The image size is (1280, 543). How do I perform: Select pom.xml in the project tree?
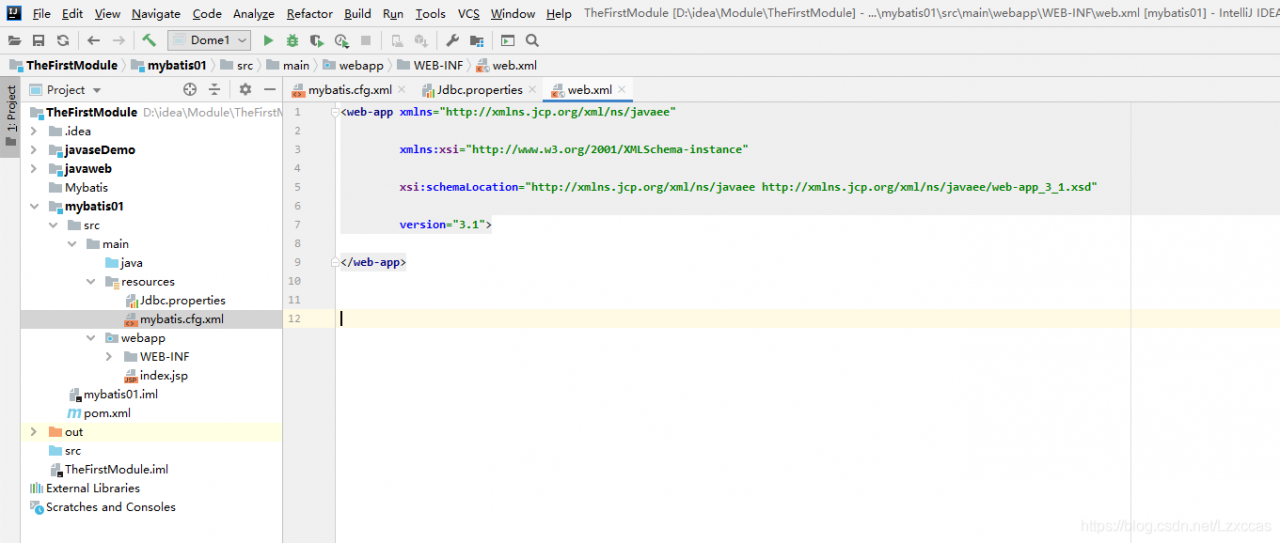pos(99,413)
